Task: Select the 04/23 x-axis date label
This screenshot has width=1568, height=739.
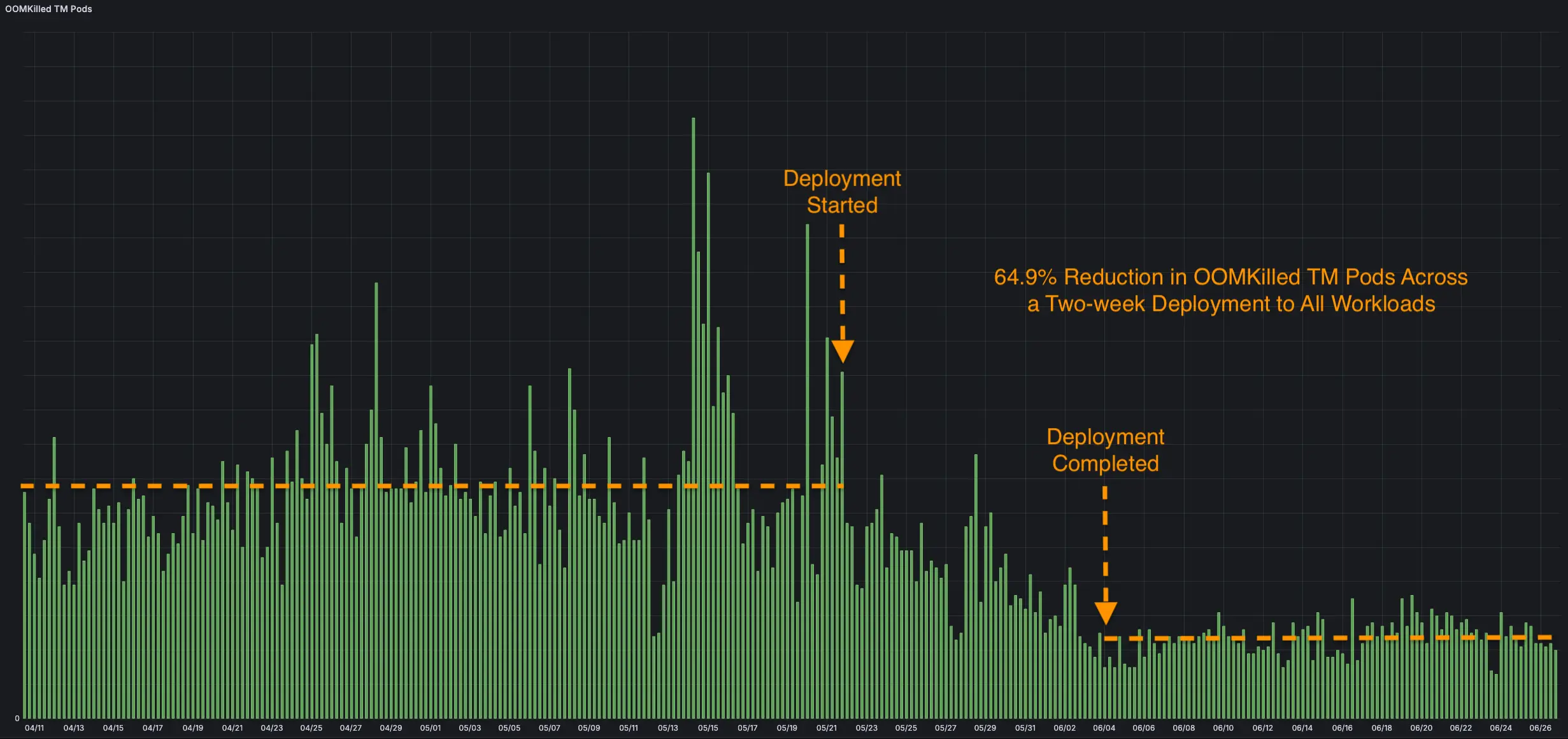Action: [x=272, y=728]
